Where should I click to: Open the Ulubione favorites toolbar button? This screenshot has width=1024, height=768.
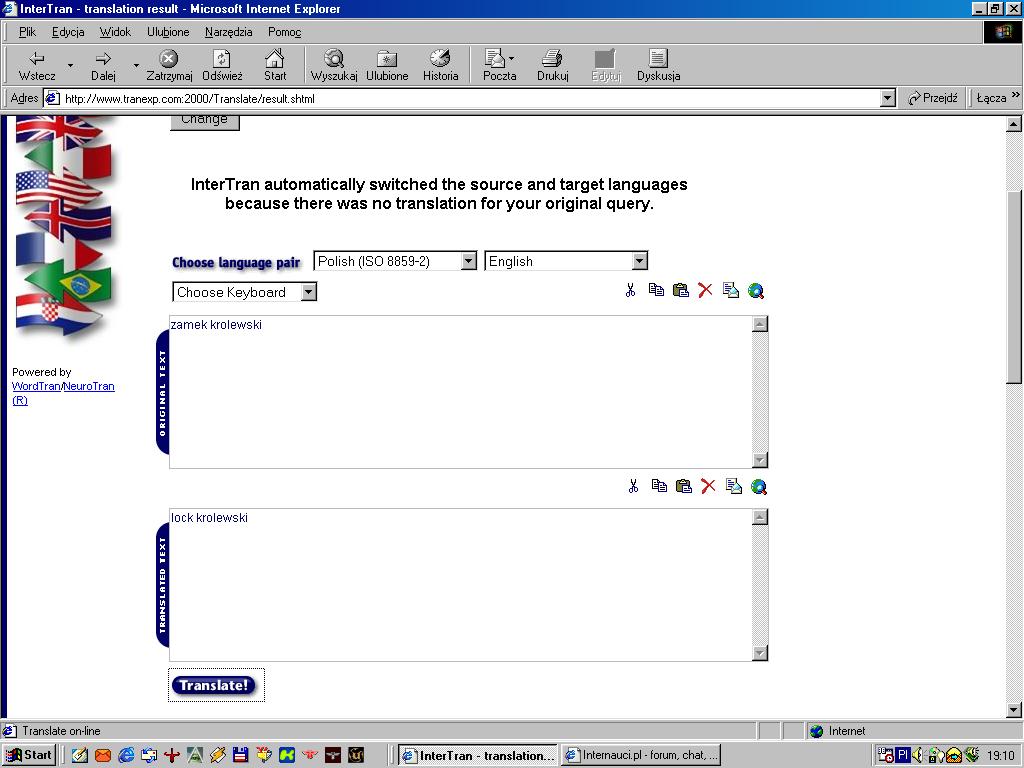(387, 65)
